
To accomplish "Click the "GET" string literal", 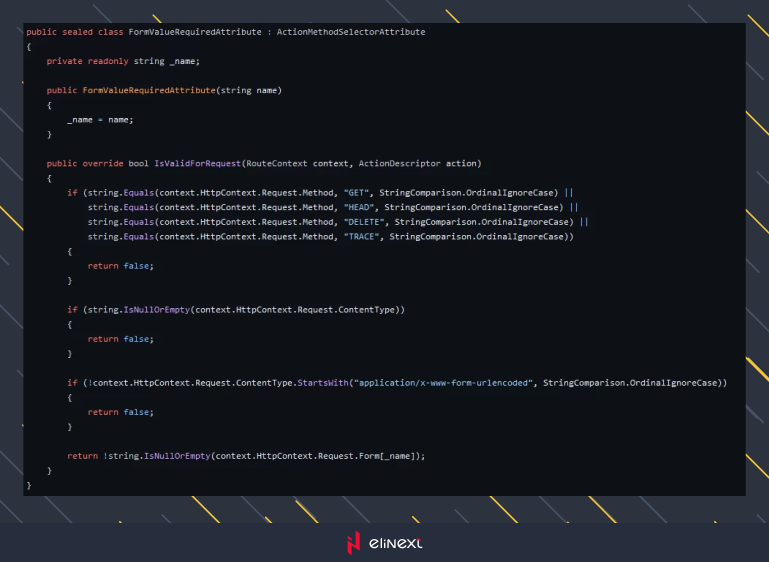I will 356,192.
